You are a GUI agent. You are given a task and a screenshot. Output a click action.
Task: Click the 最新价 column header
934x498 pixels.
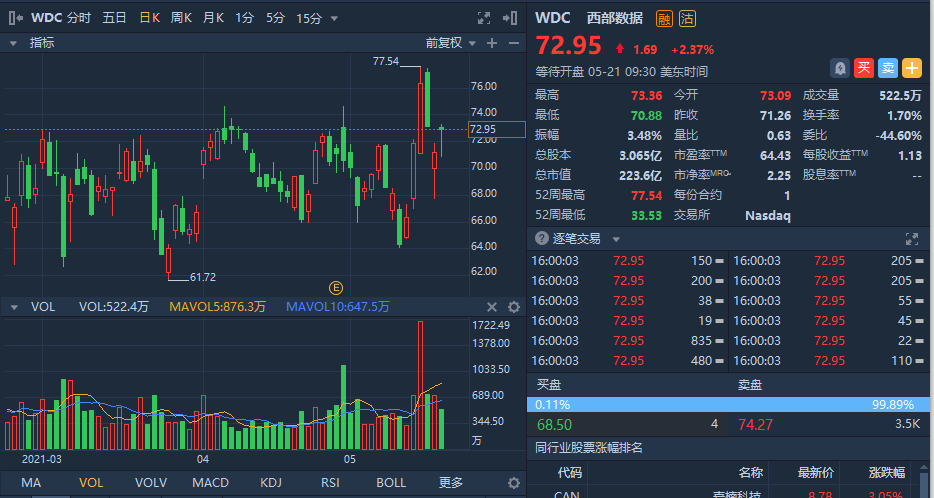pos(815,473)
